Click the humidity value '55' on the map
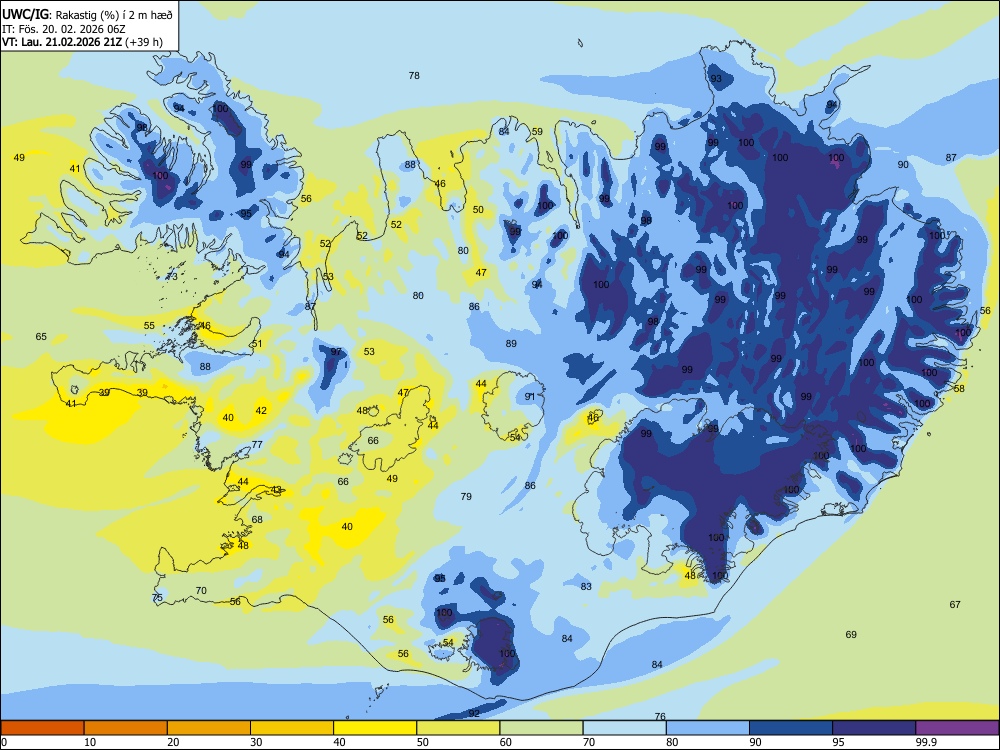 click(149, 325)
